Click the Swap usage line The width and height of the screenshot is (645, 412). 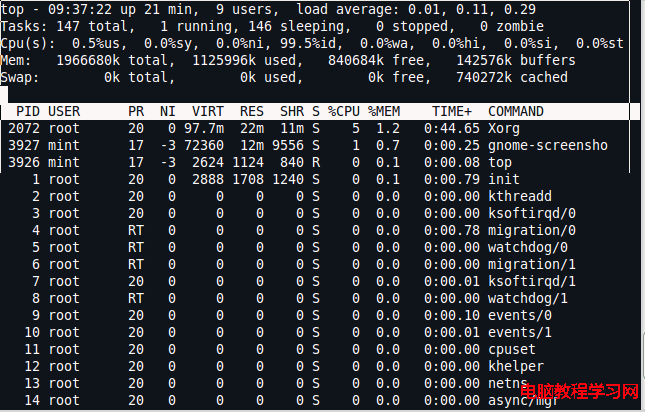pyautogui.click(x=284, y=77)
